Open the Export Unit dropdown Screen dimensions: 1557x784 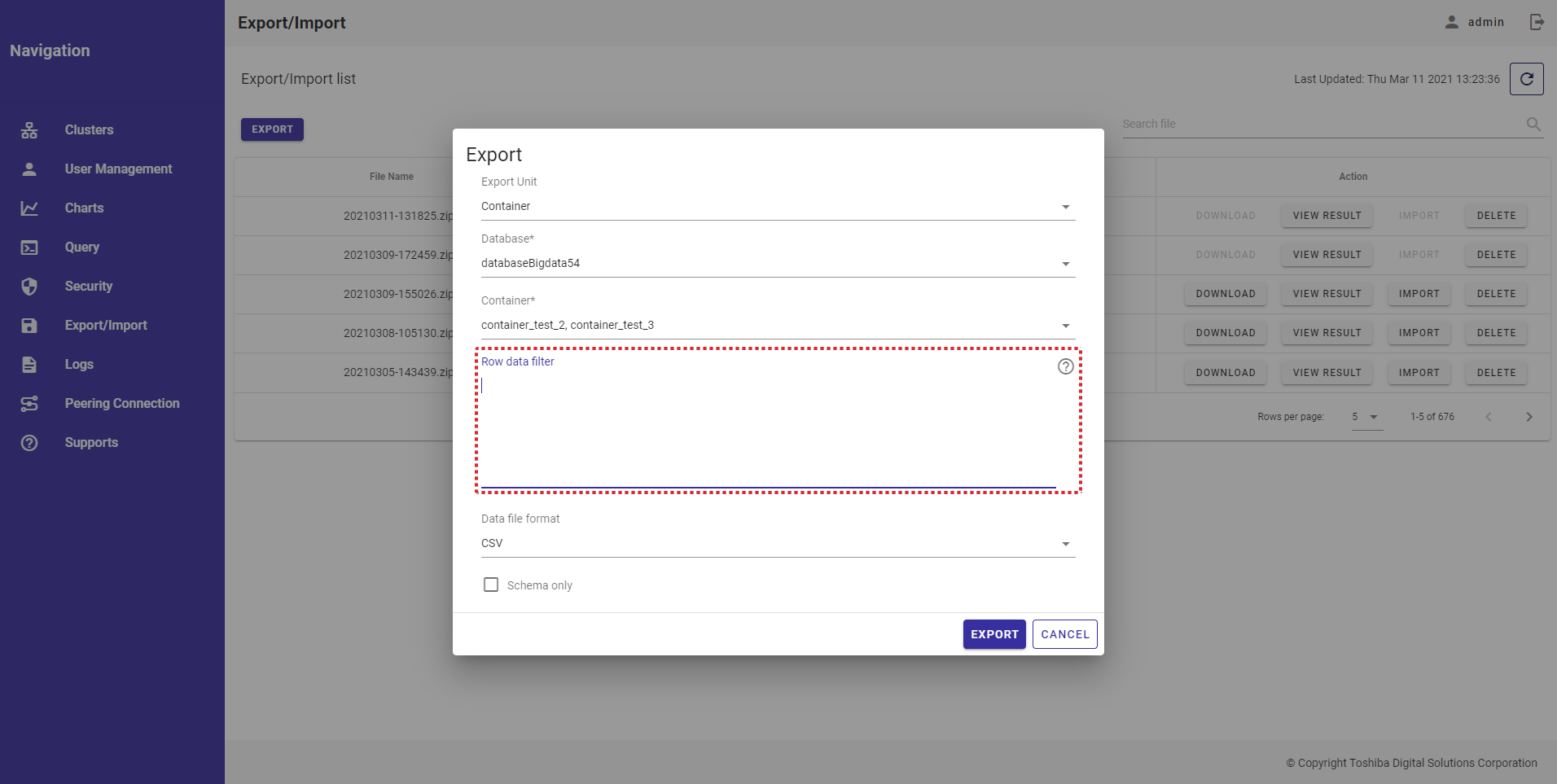click(x=778, y=207)
